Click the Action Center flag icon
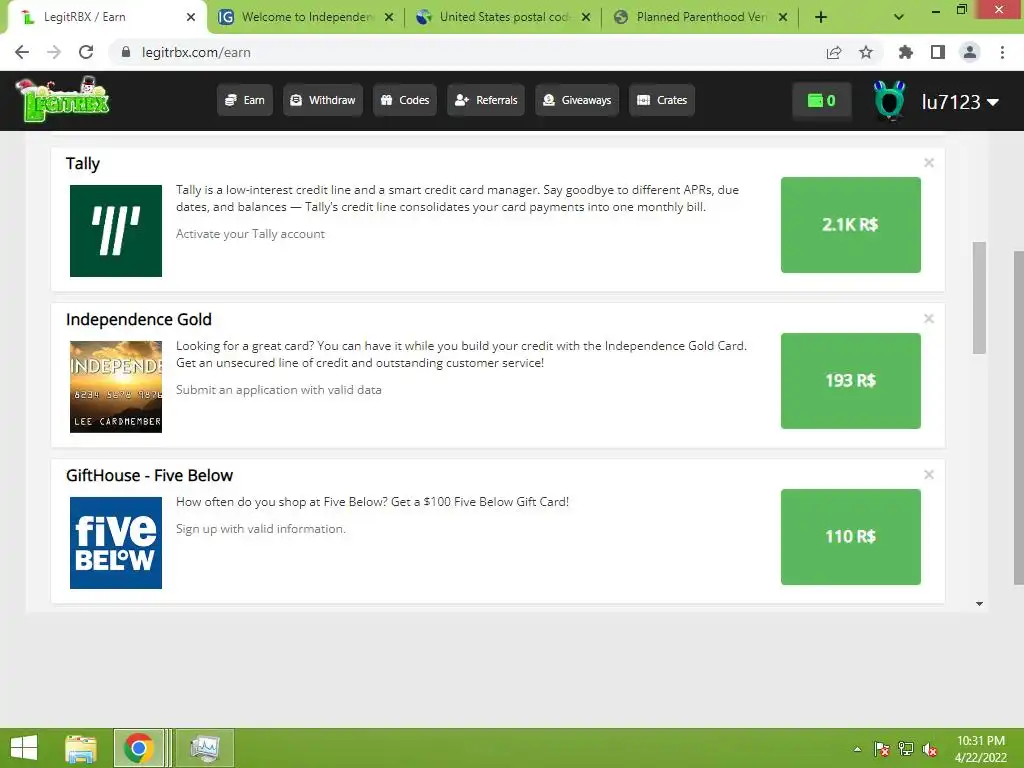The image size is (1024, 768). click(x=881, y=749)
